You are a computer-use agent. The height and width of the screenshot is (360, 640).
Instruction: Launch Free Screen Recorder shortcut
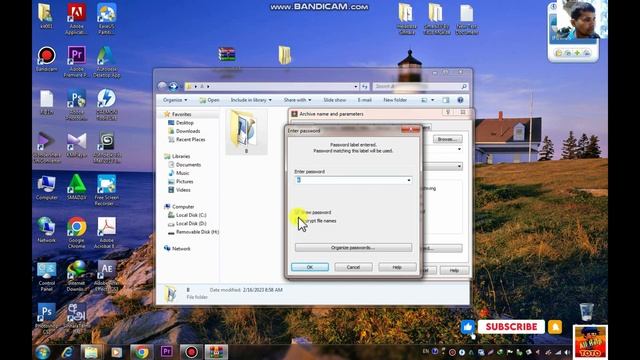(107, 190)
